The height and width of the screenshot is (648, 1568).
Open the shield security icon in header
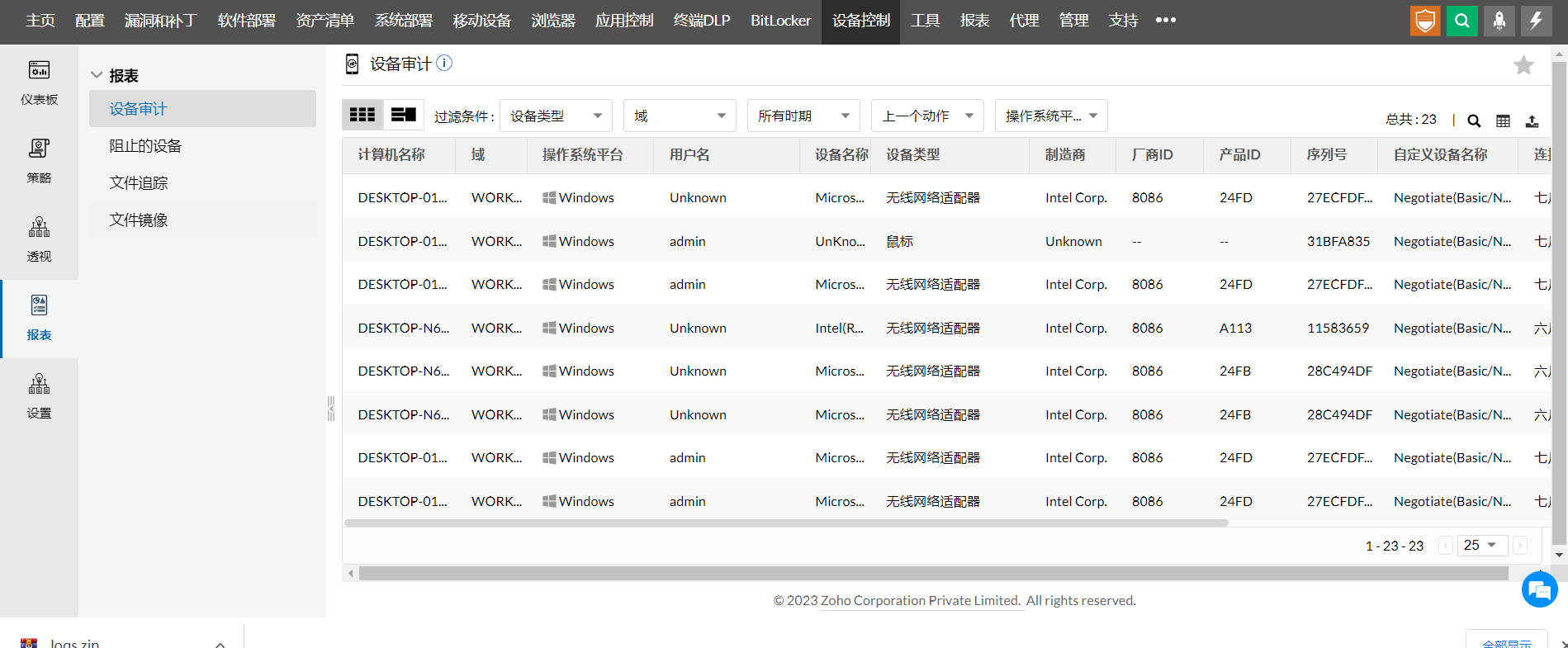coord(1425,21)
